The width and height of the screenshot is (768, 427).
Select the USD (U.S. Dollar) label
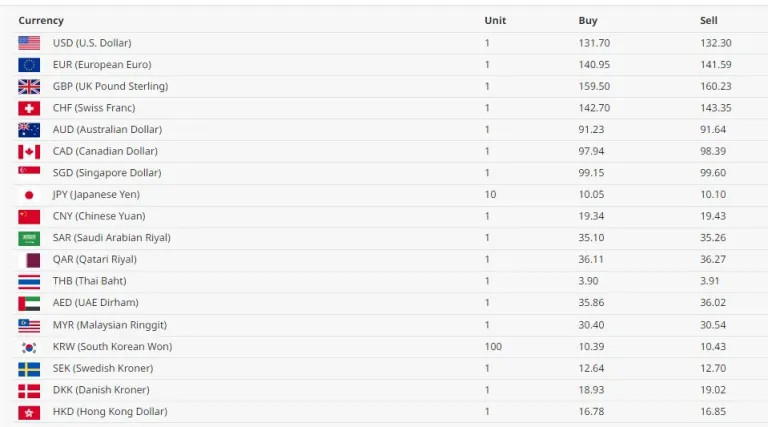pos(92,43)
